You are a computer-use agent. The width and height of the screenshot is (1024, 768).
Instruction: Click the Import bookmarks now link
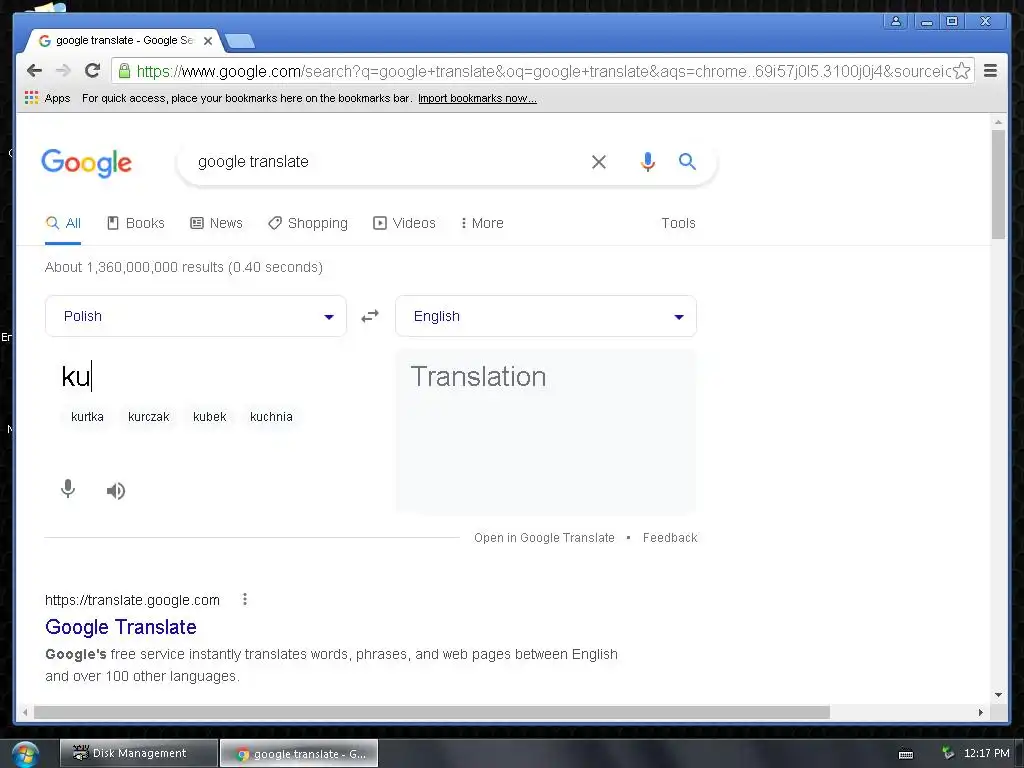(477, 99)
